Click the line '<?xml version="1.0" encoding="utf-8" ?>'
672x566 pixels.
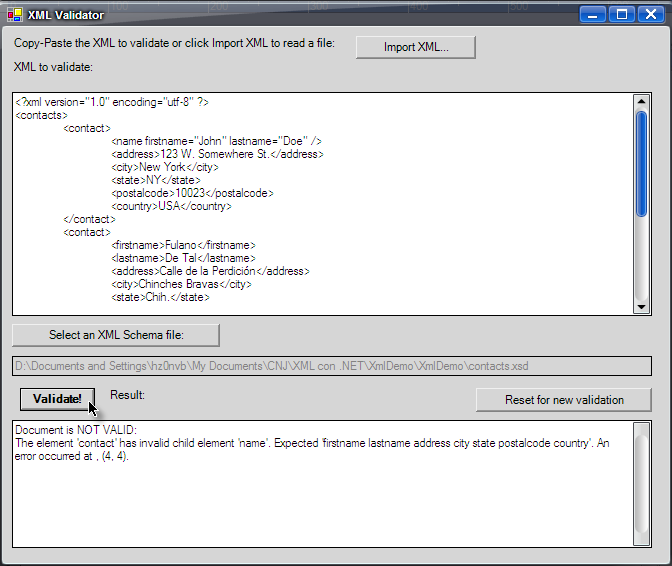112,102
